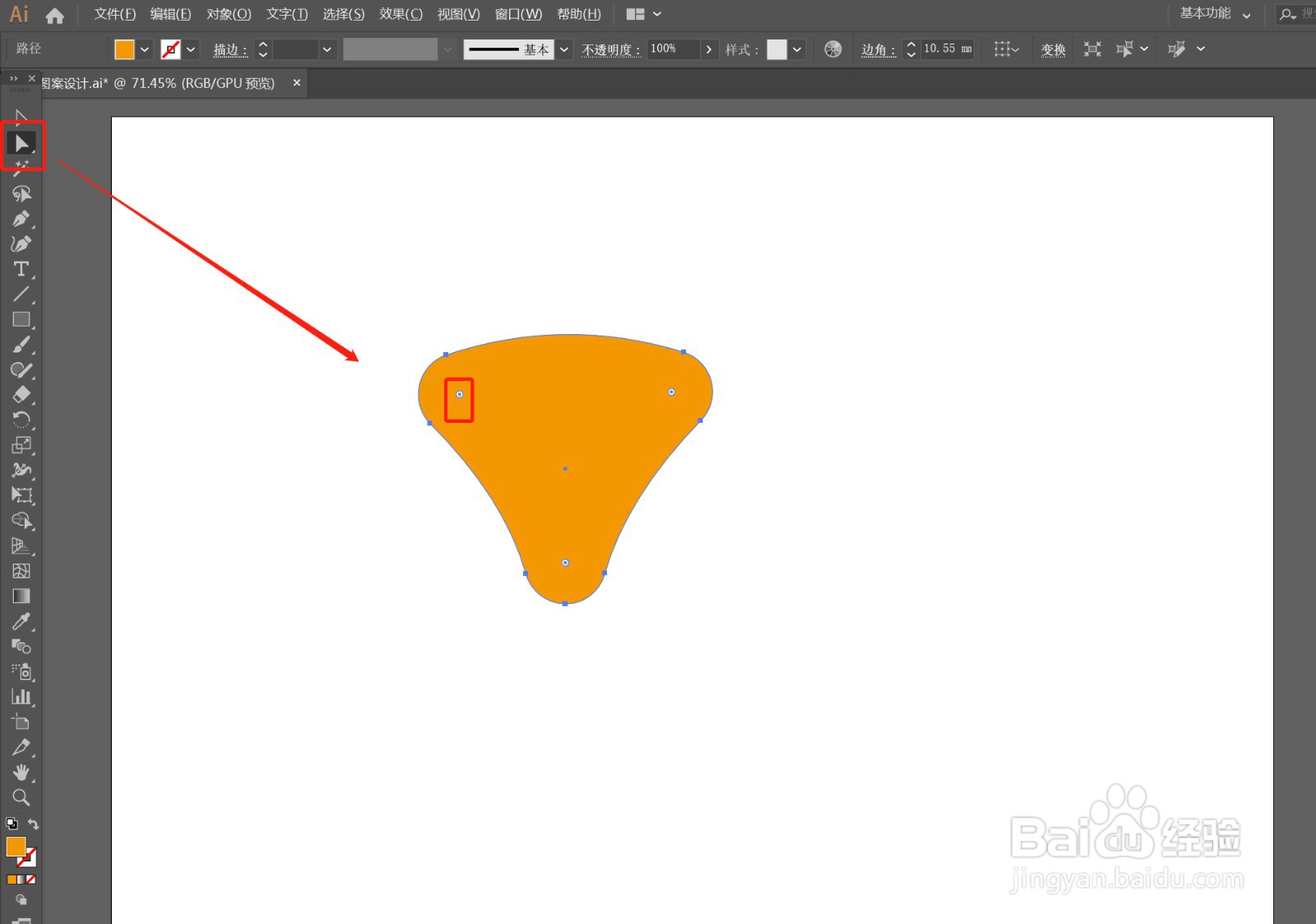Select the Eraser tool
Screen dimensions: 1316x924
click(21, 395)
